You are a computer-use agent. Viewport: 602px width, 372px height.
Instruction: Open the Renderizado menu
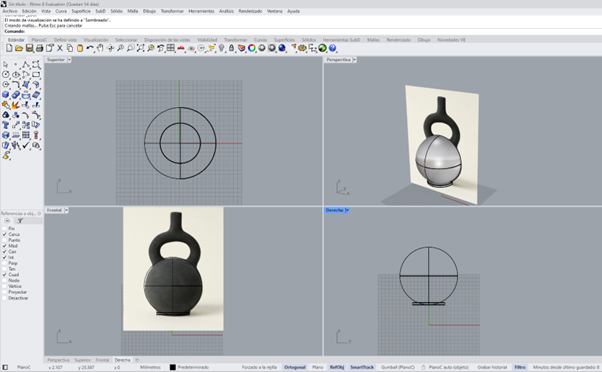click(x=250, y=11)
